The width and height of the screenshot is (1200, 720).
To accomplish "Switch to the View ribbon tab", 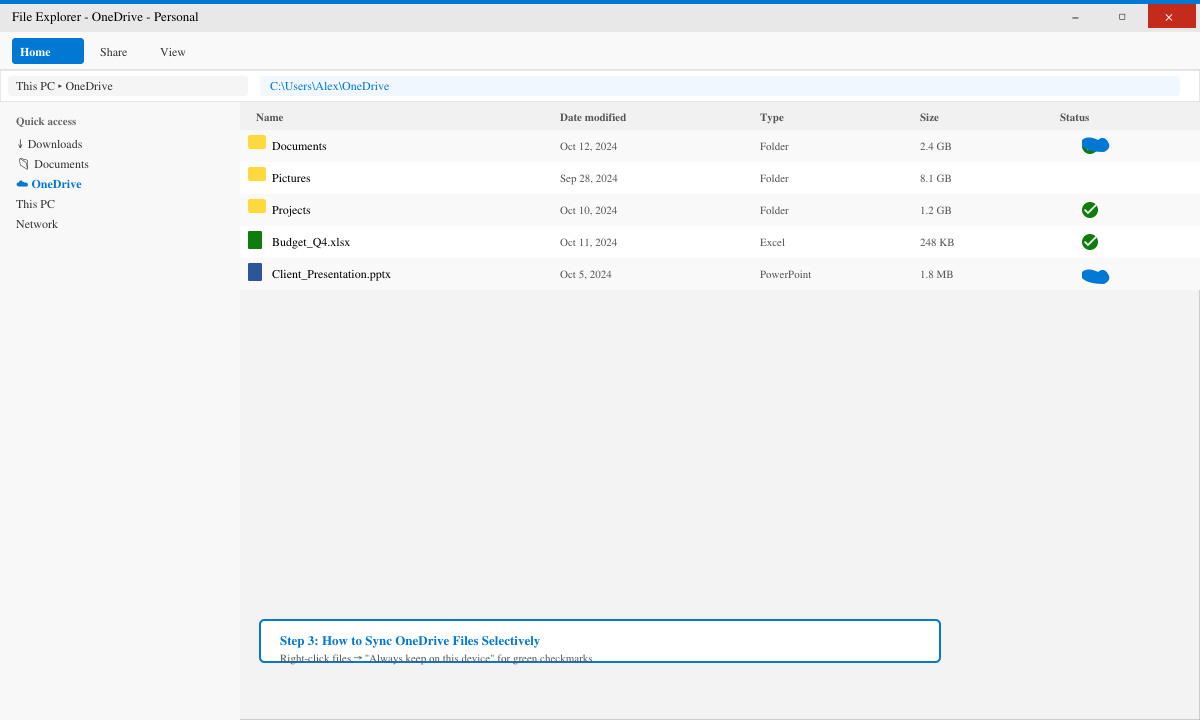I will tap(173, 52).
